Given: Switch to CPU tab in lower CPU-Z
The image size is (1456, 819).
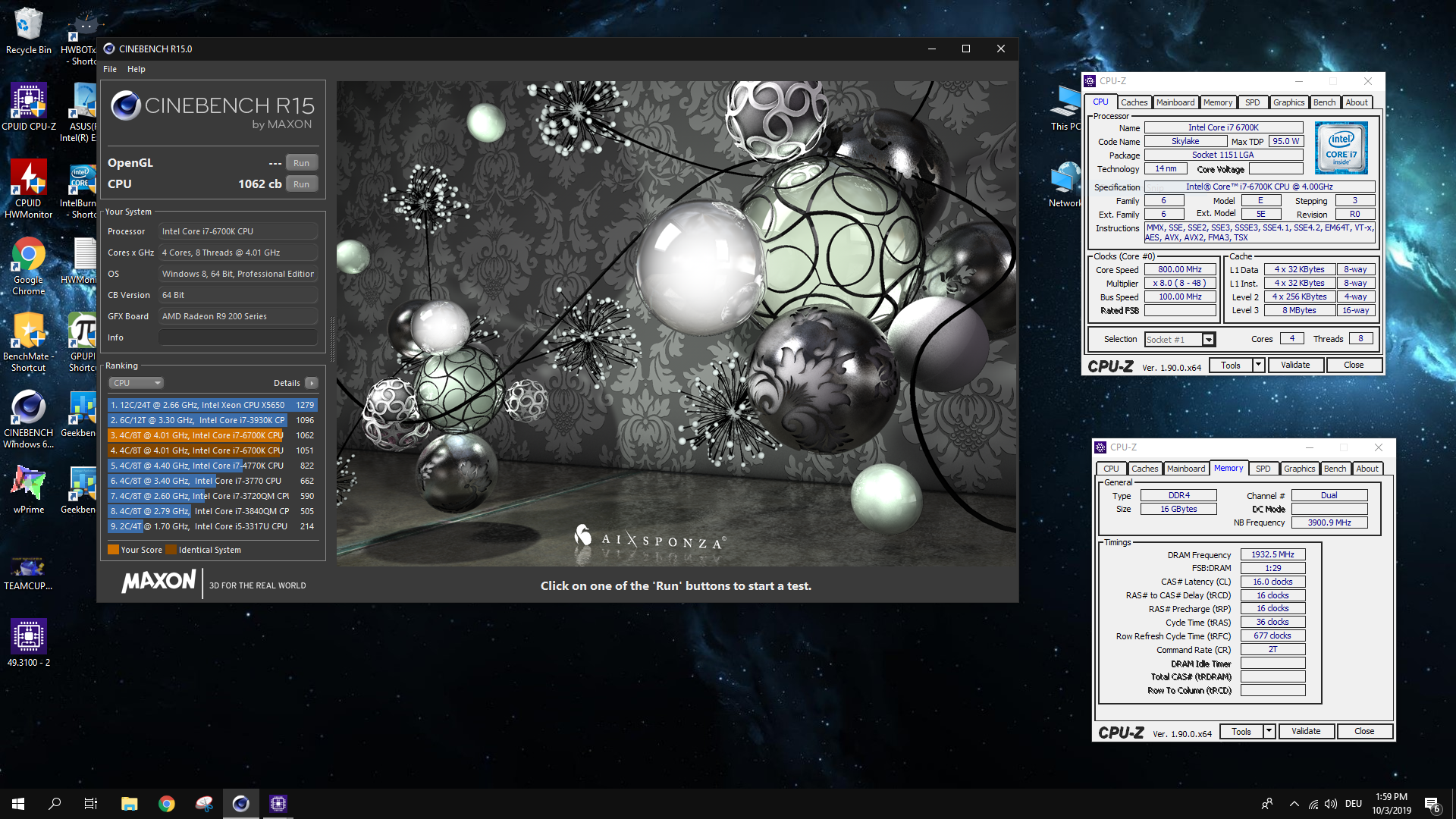Looking at the screenshot, I should [1112, 469].
